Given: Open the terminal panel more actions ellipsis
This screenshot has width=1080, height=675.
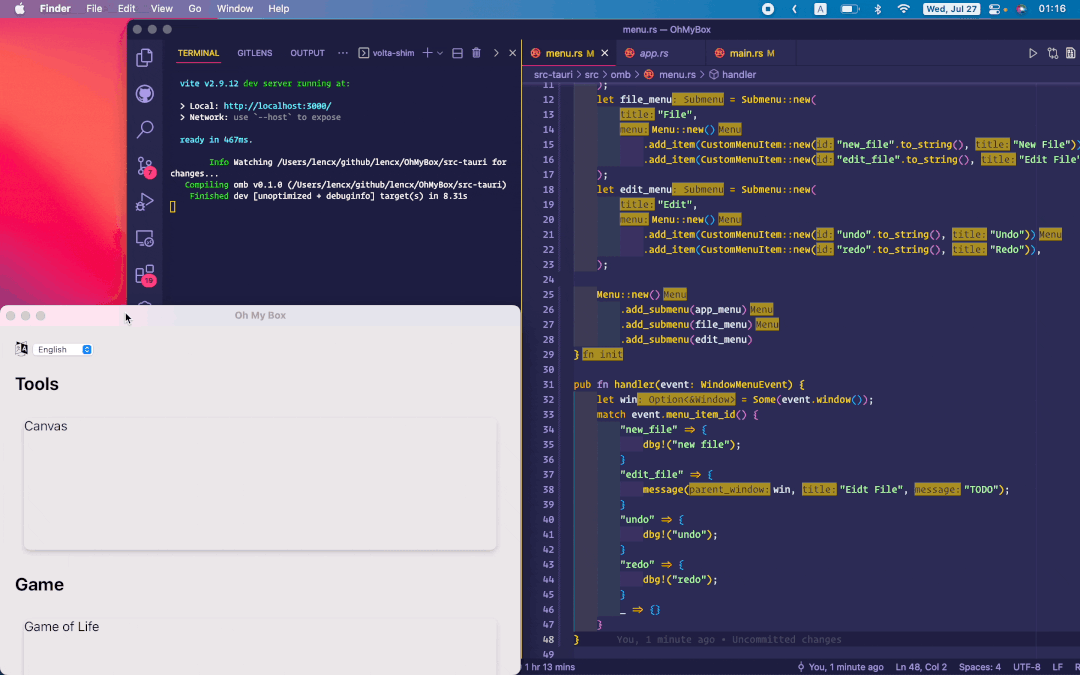Looking at the screenshot, I should click(x=343, y=53).
